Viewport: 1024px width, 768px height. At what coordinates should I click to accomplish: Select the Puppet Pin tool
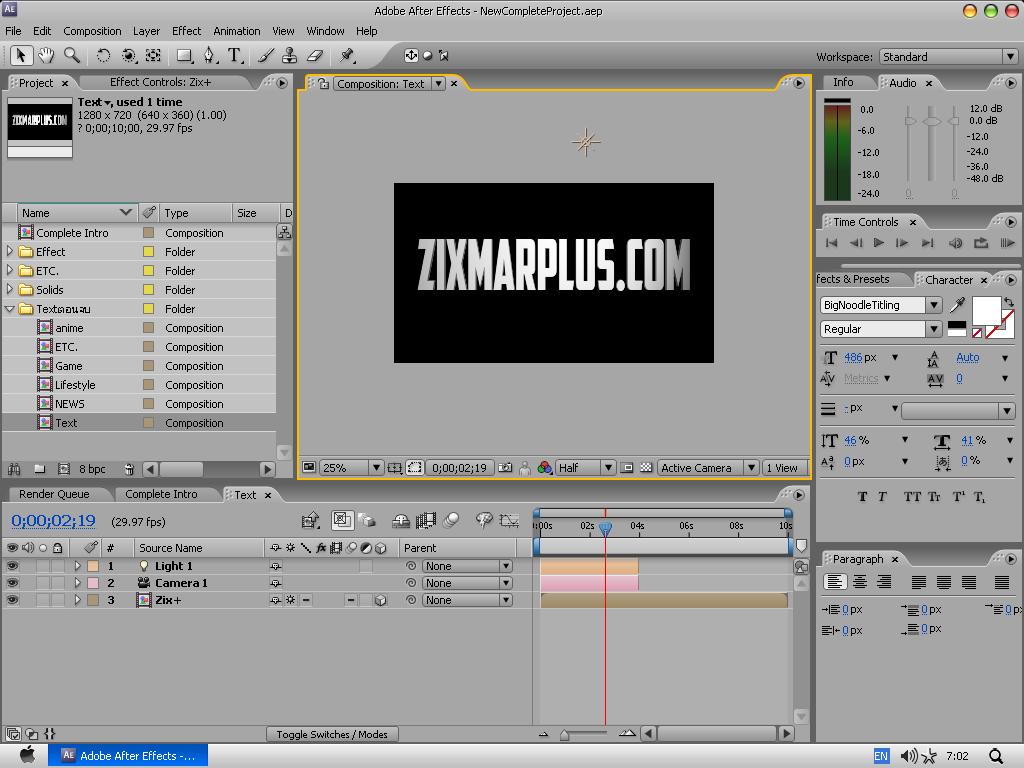click(347, 56)
